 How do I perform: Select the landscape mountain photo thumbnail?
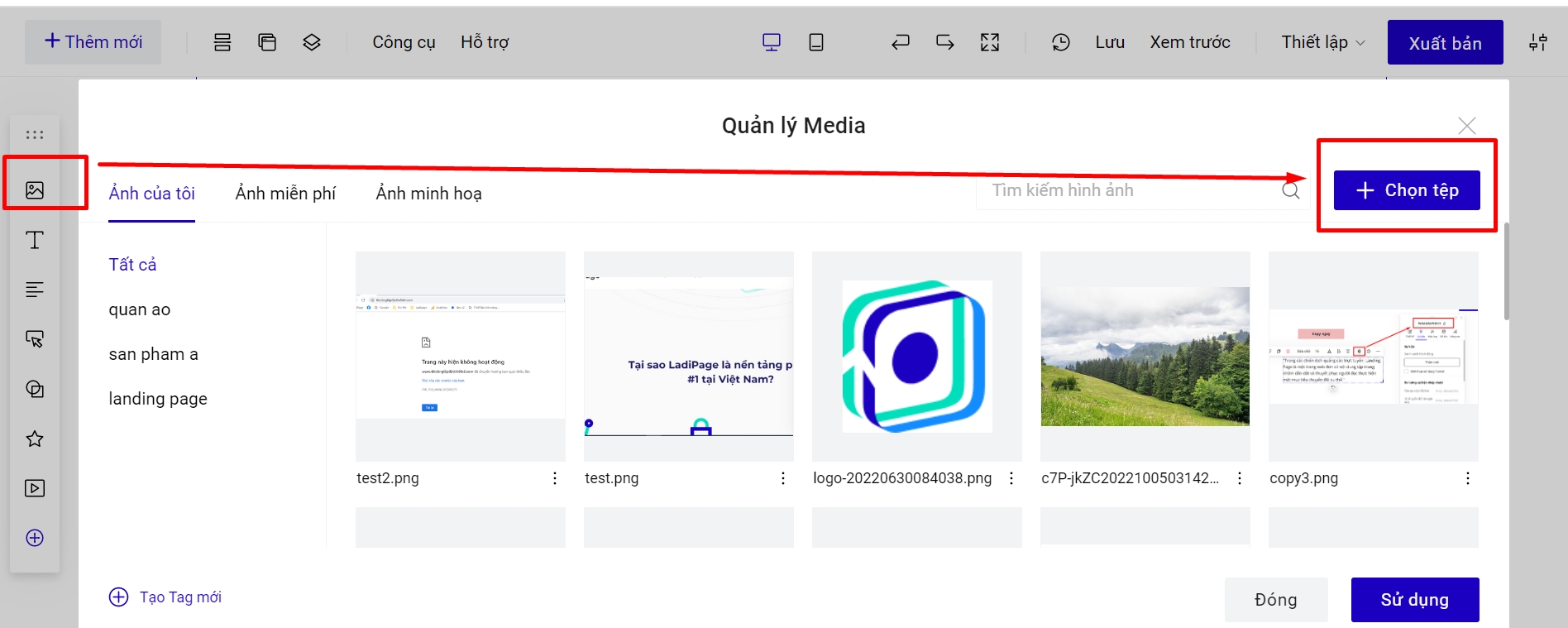coord(1145,357)
